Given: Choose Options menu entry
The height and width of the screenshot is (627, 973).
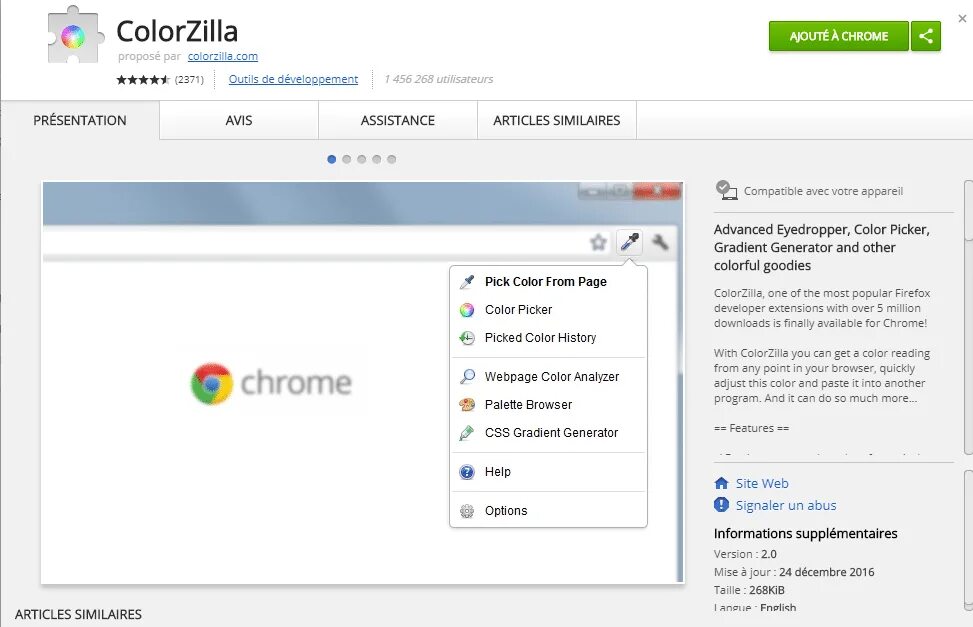Looking at the screenshot, I should click(549, 511).
